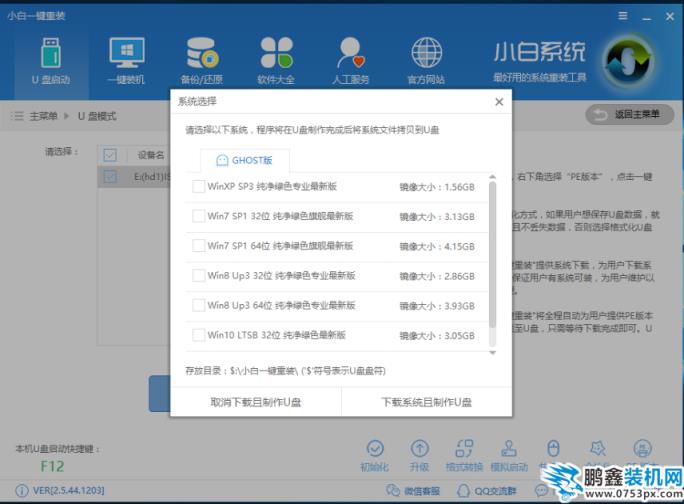Open the U盘启动 tool icon
Image resolution: width=684 pixels, height=504 pixels.
click(51, 53)
